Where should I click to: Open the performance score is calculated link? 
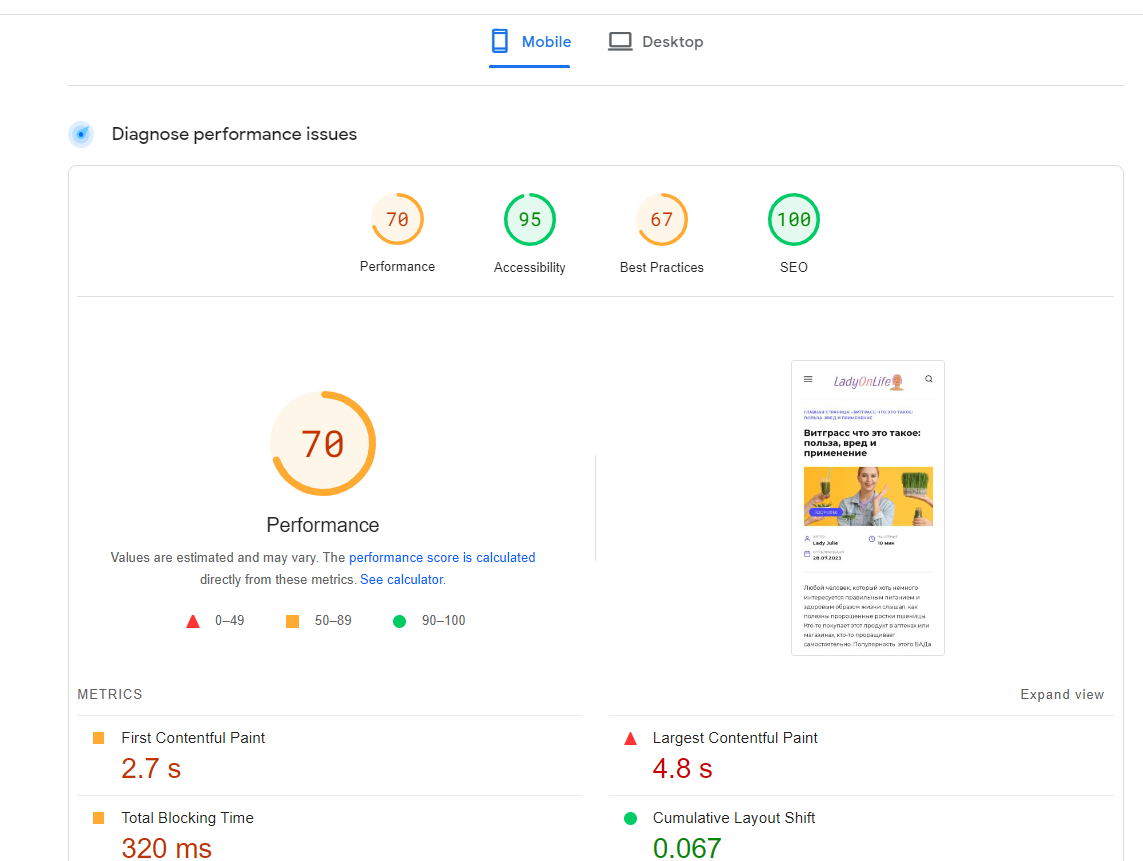point(442,558)
